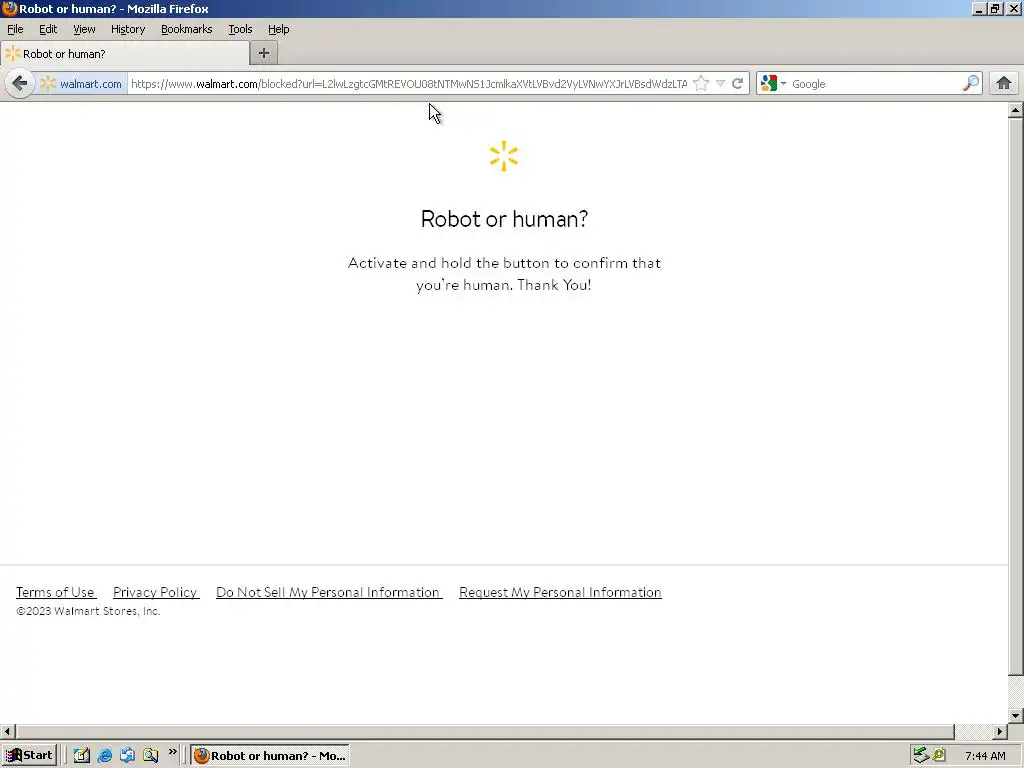Click the vertical scrollbar up arrow

(1016, 110)
